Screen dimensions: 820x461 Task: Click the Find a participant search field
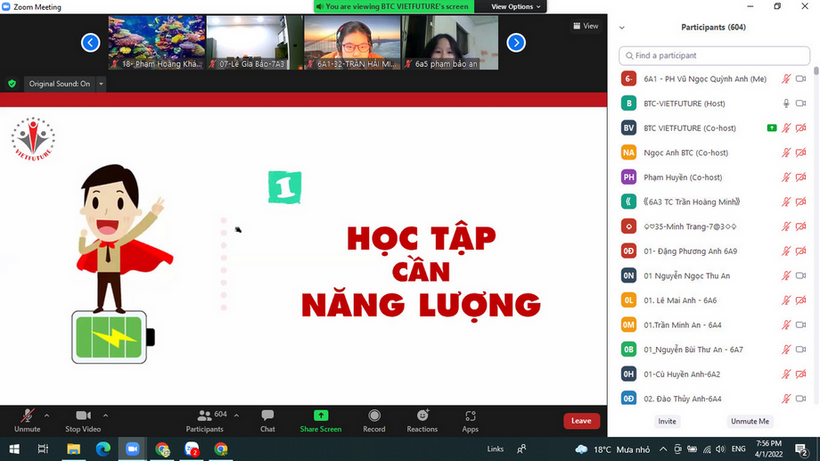point(713,55)
